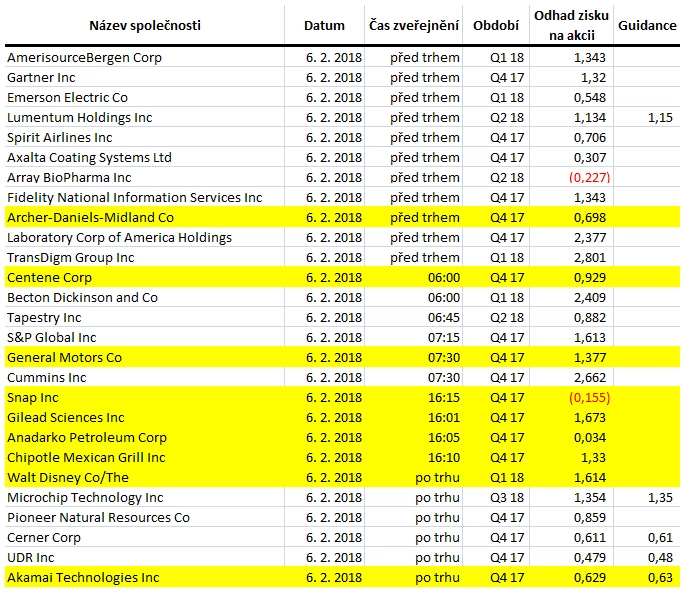This screenshot has width=684, height=592.
Task: Click Akamai guidance value 0,63
Action: tap(660, 578)
